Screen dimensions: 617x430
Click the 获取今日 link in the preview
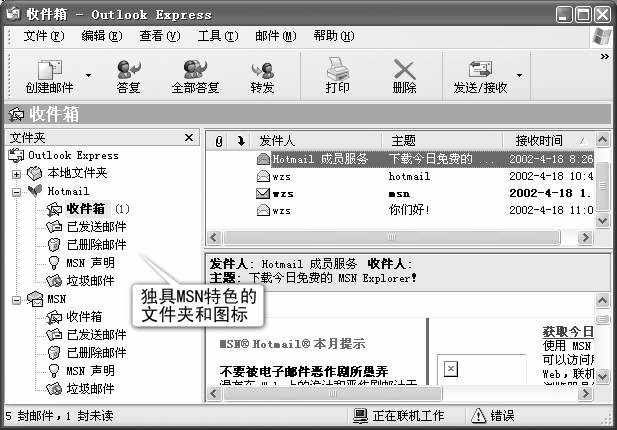pyautogui.click(x=568, y=331)
